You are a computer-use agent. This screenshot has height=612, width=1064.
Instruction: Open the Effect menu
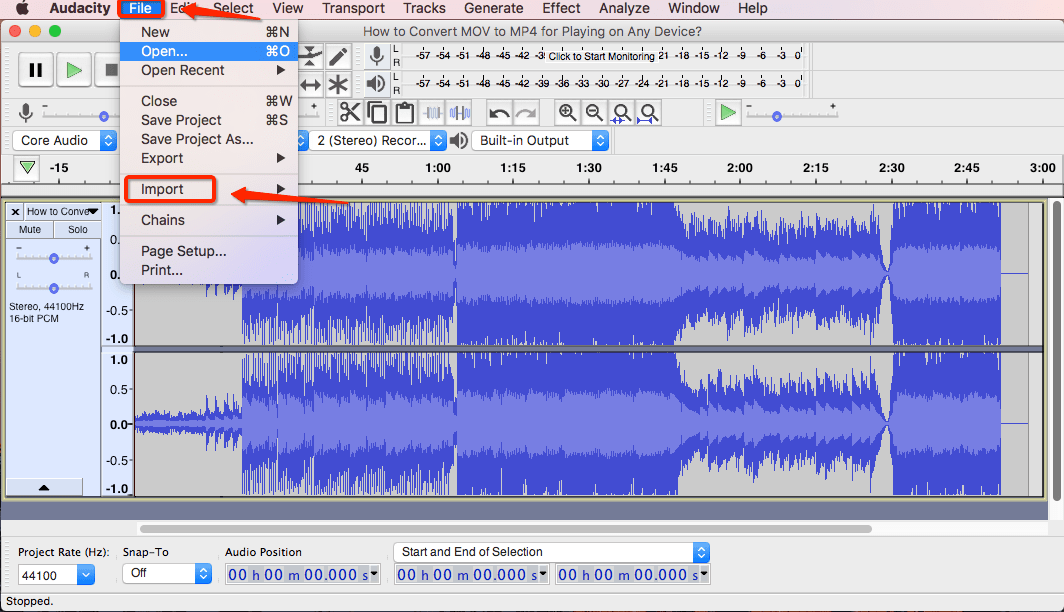coord(561,8)
